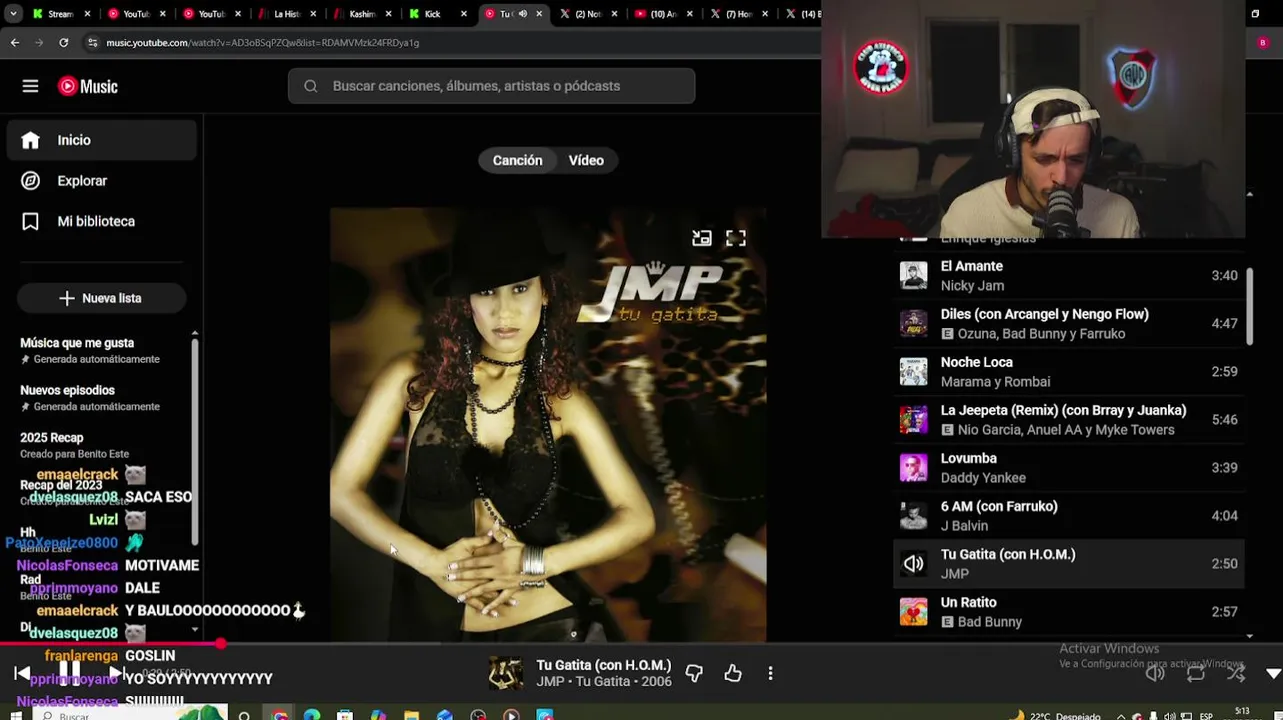Close the Kick browser tab

click(463, 14)
